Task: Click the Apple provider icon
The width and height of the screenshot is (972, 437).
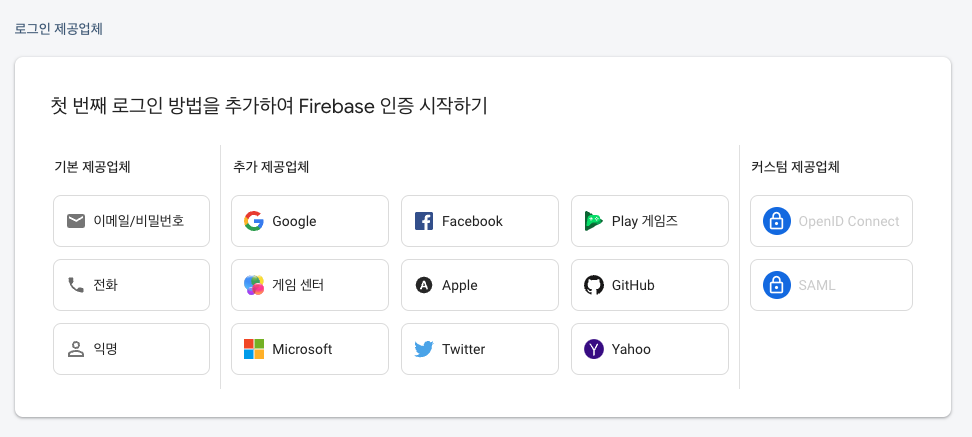Action: (423, 285)
